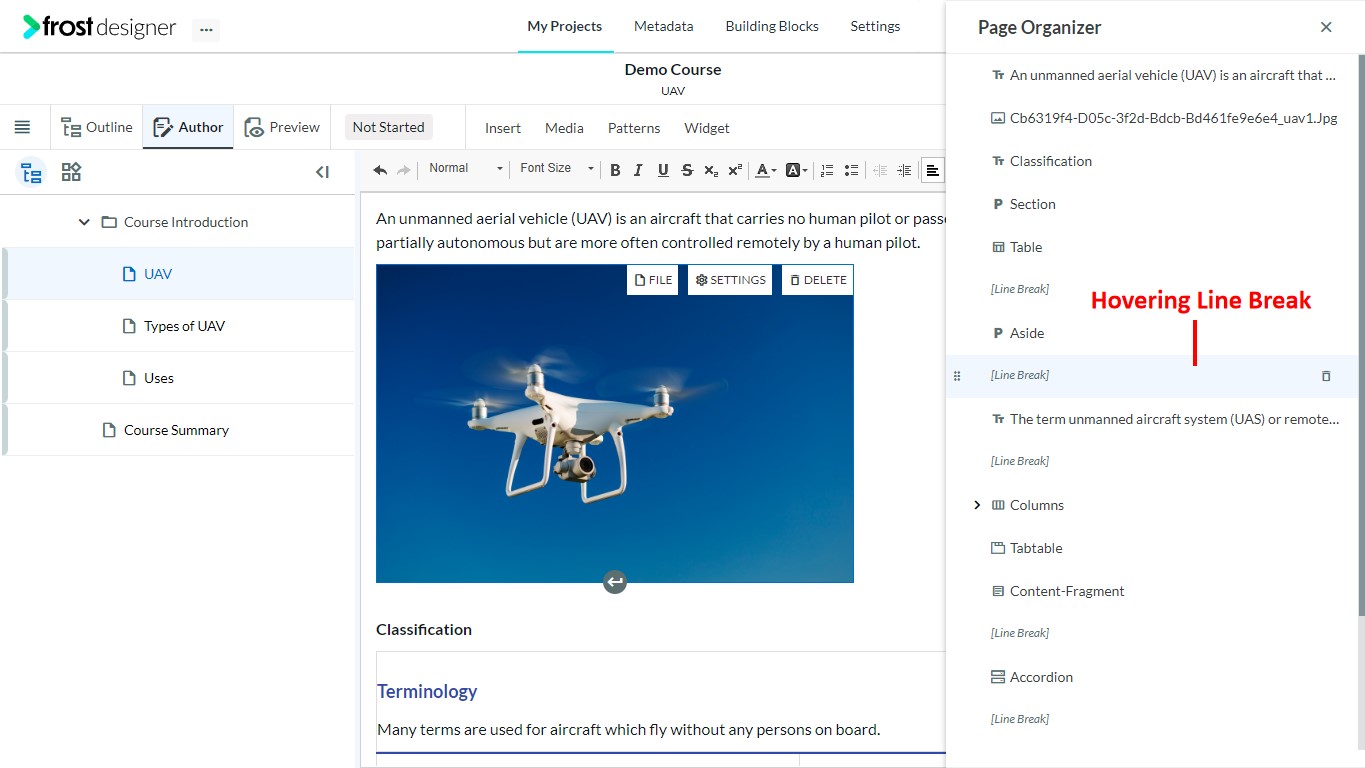Select the Uses page
This screenshot has height=768, width=1365.
(x=178, y=378)
